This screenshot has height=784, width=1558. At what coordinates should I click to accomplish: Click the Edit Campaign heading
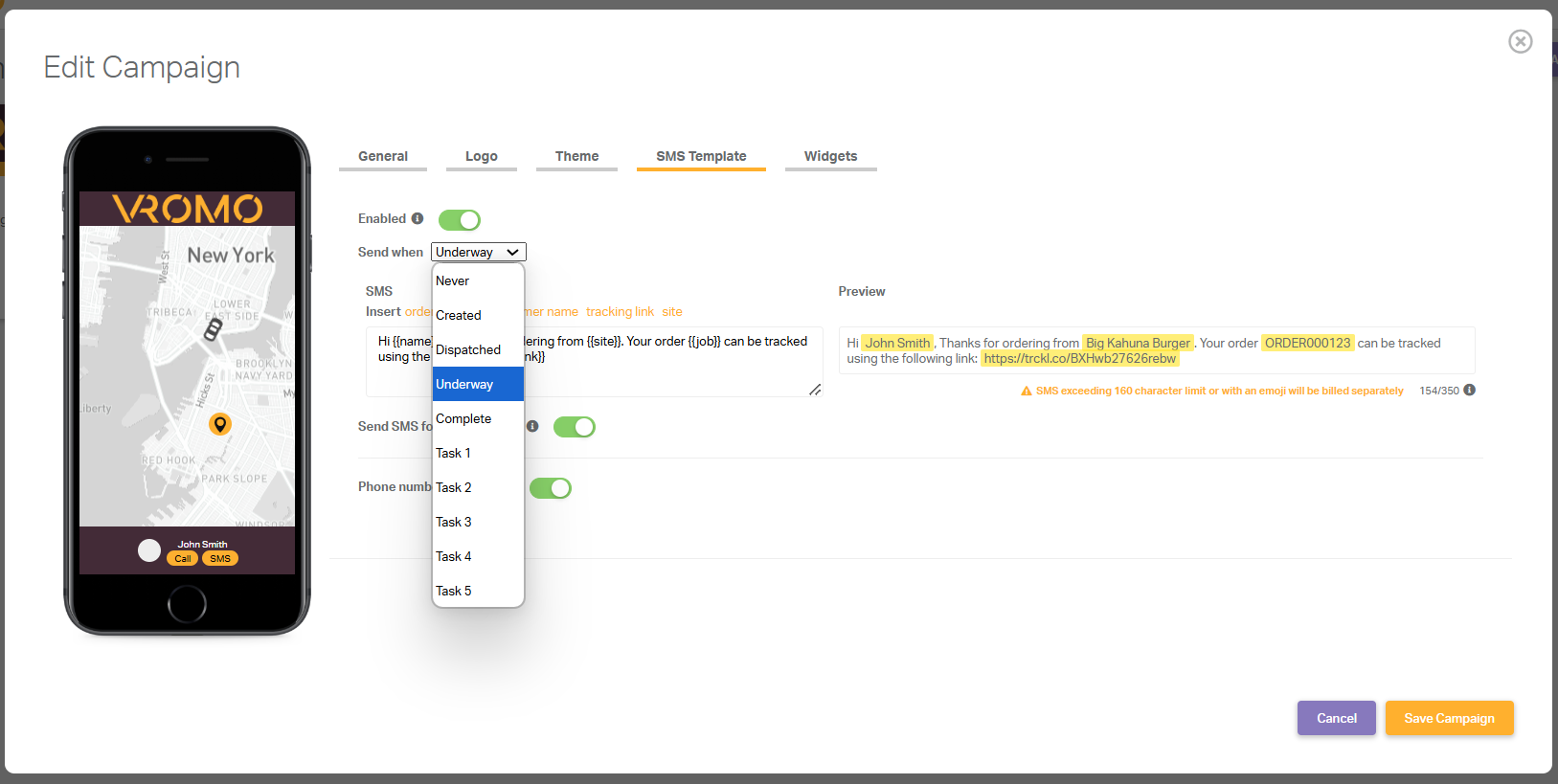pos(142,67)
